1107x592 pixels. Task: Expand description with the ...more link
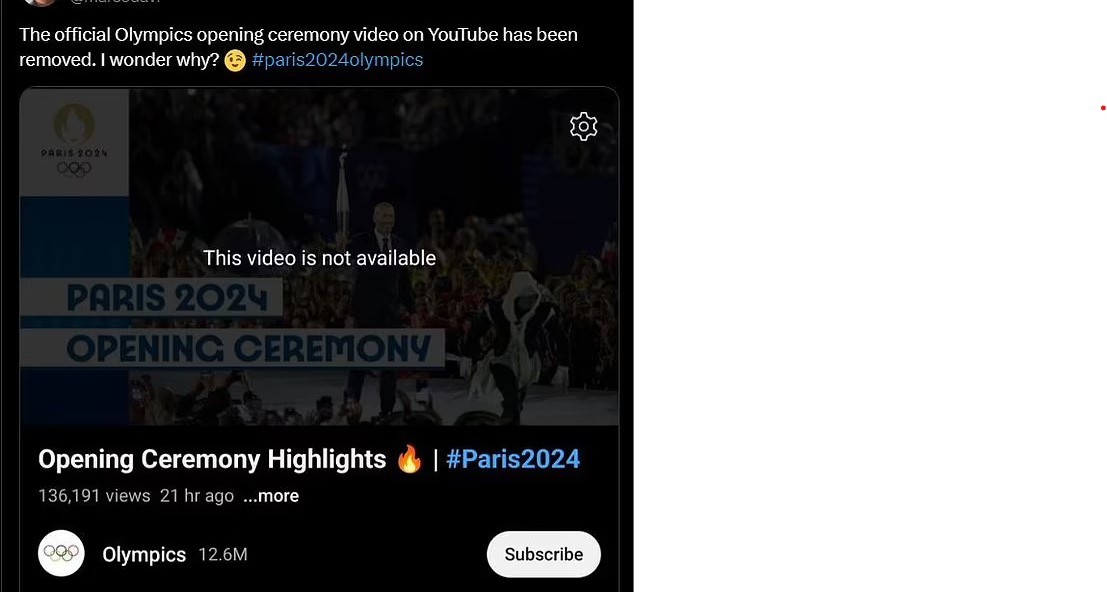pos(271,496)
